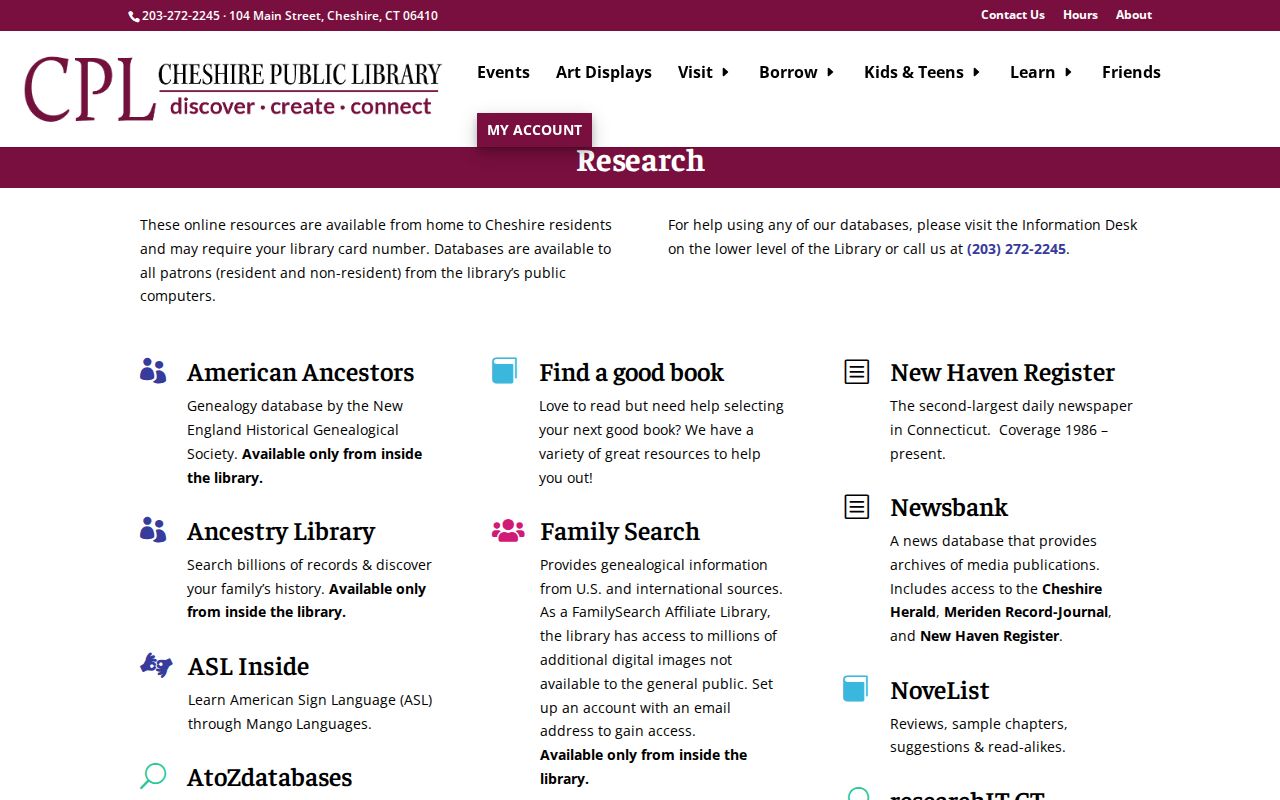Open the Newsbank heading link

point(949,507)
